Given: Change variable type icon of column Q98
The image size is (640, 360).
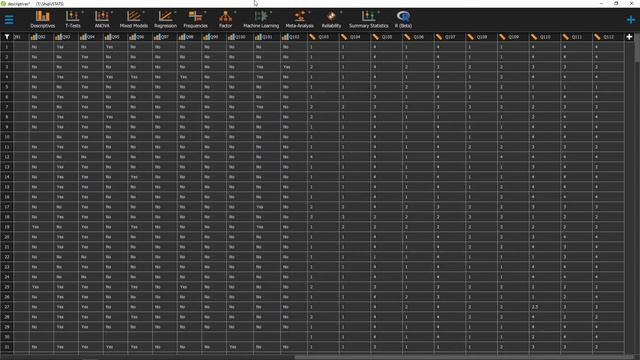Looking at the screenshot, I should coord(182,37).
